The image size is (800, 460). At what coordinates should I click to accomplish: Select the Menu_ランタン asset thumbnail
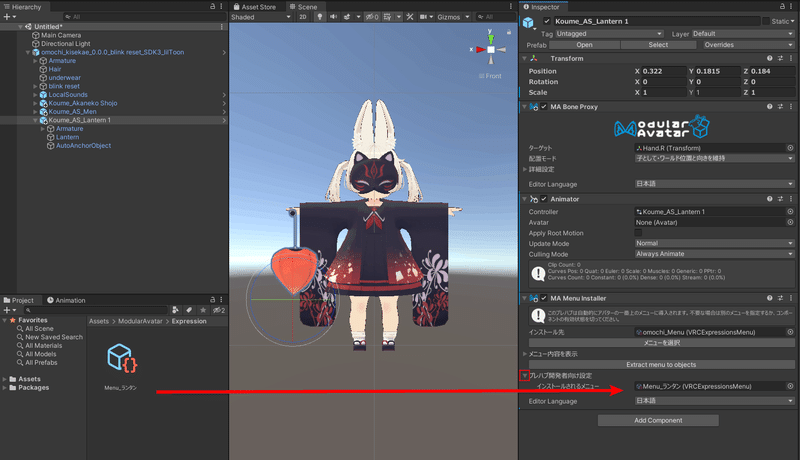121,357
